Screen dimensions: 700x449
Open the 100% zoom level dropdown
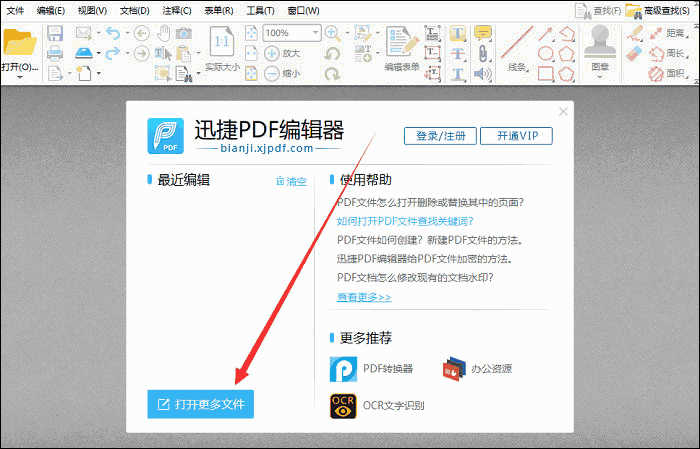[x=315, y=33]
